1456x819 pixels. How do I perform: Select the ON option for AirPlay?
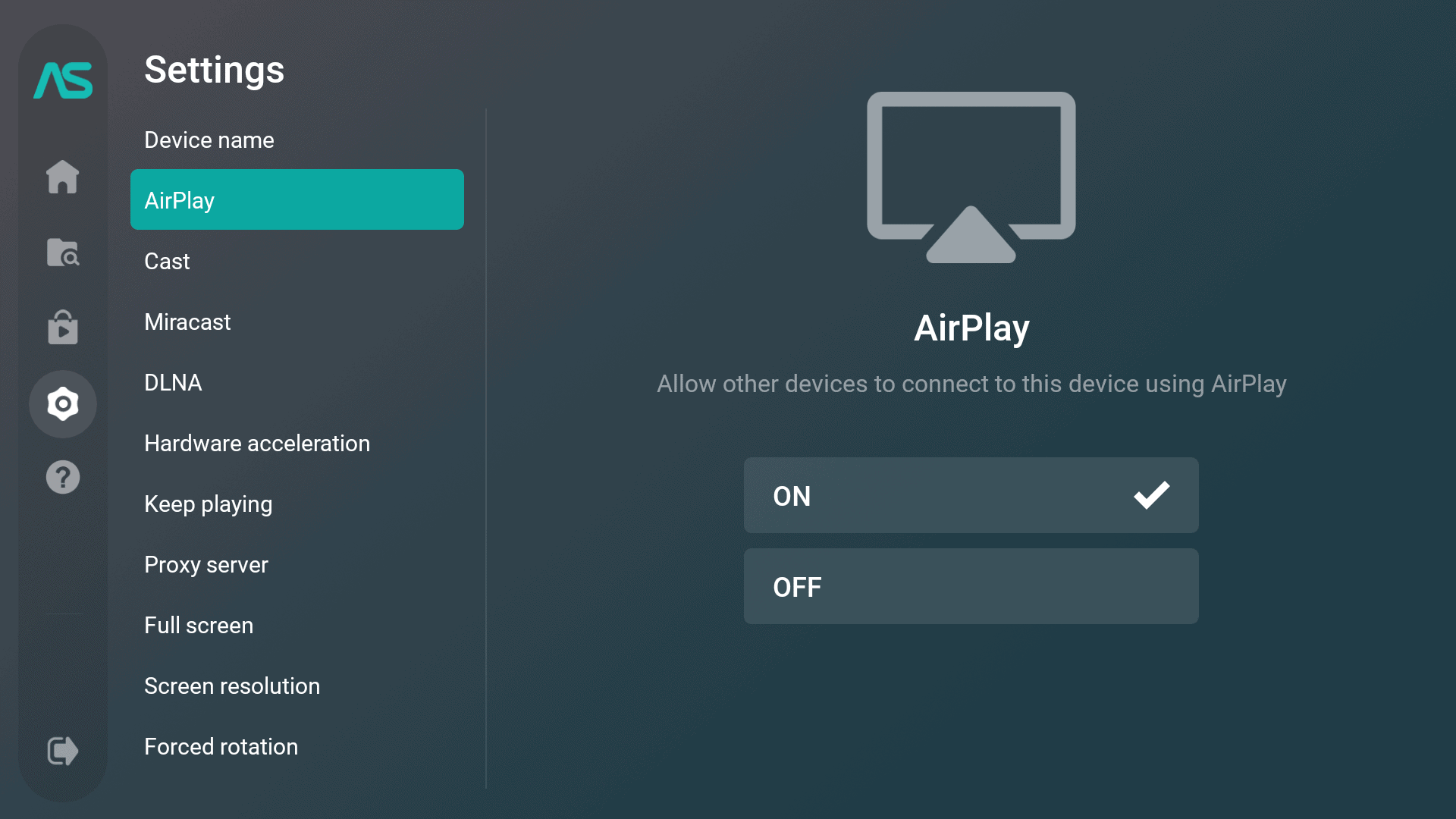pyautogui.click(x=971, y=495)
